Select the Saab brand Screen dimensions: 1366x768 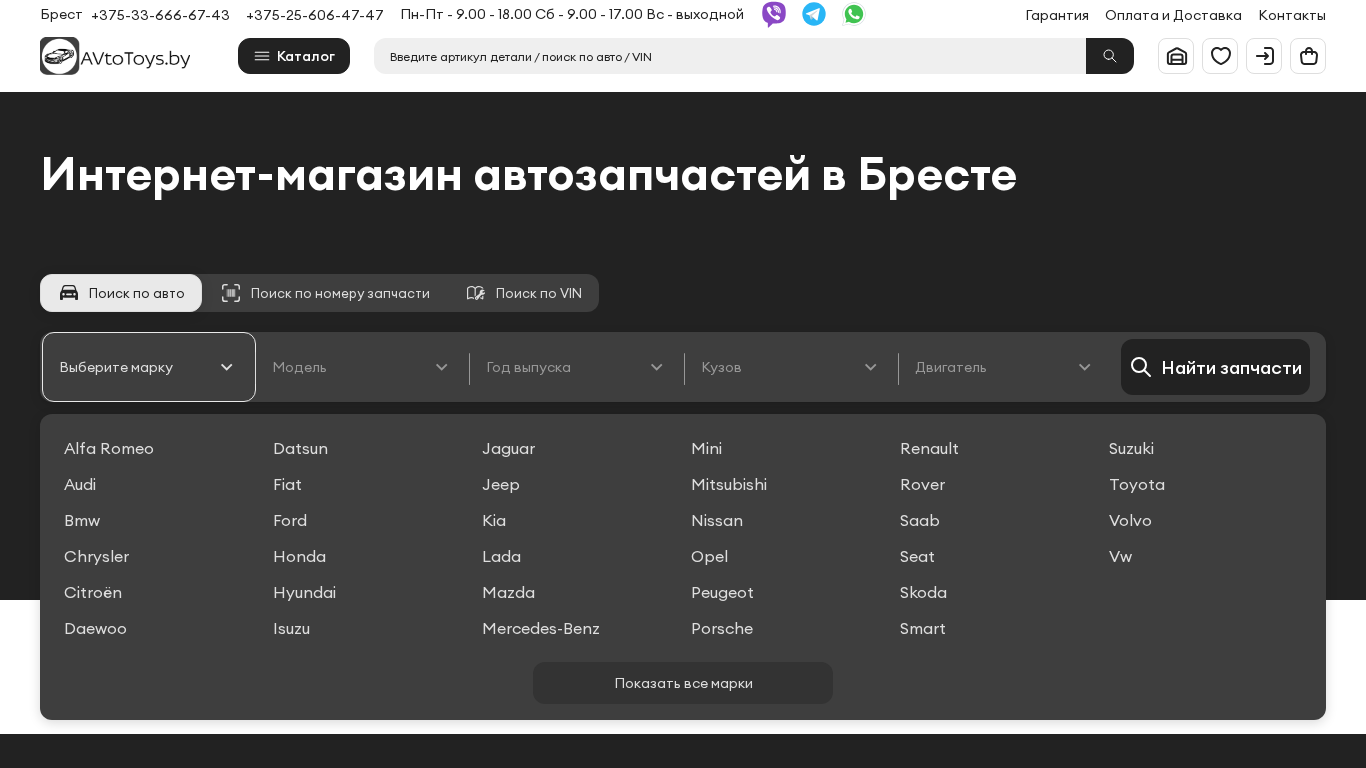coord(920,520)
